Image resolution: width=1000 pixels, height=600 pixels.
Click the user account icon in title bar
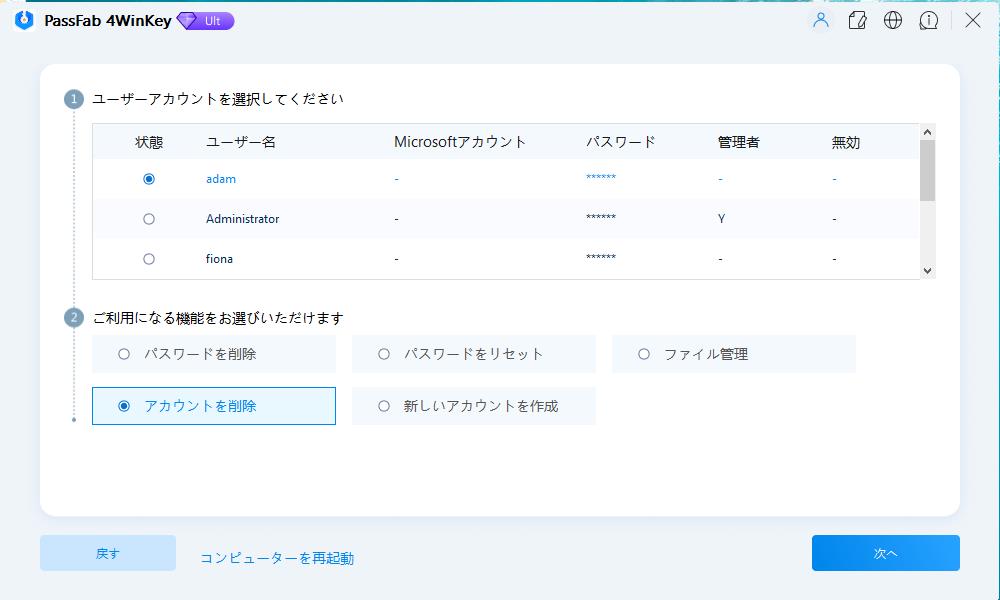(x=821, y=20)
